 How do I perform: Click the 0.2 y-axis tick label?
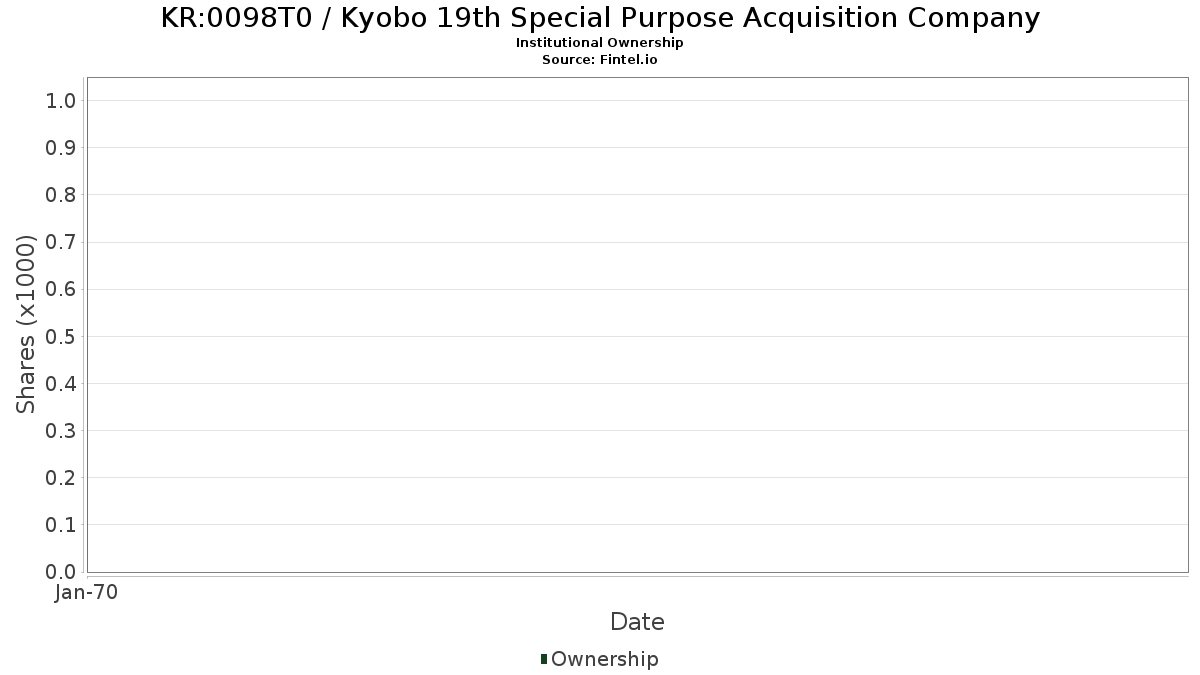(61, 477)
